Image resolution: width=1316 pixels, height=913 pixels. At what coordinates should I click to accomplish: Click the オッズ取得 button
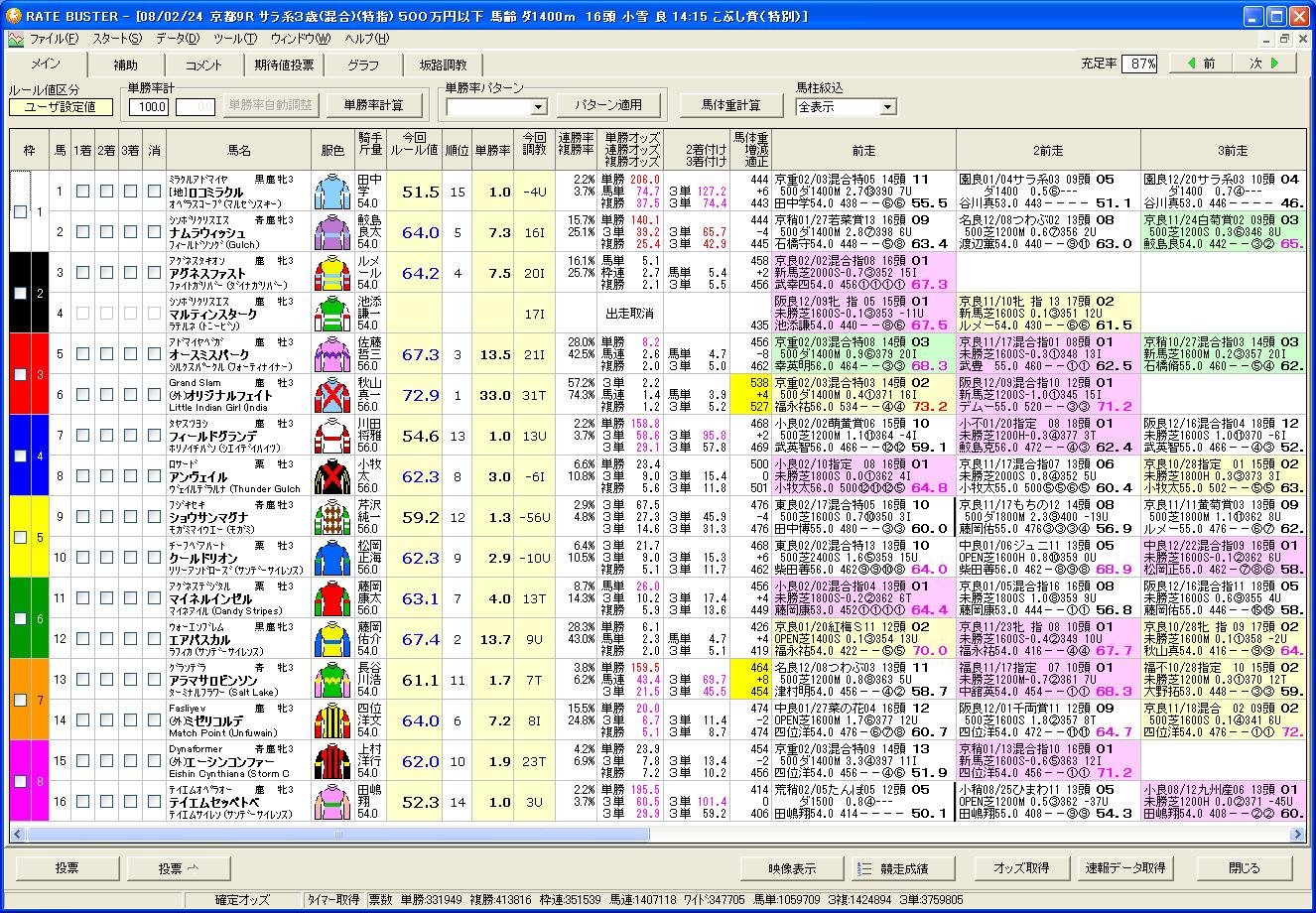pos(1022,868)
